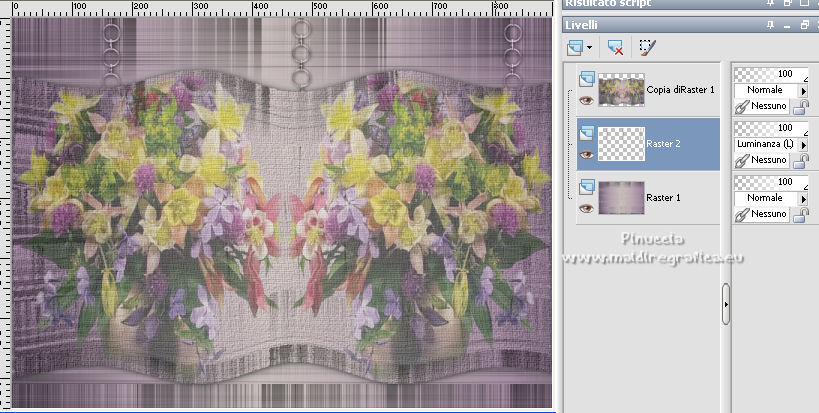The image size is (819, 413).
Task: Toggle transparency lock for Raster 1
Action: click(800, 215)
